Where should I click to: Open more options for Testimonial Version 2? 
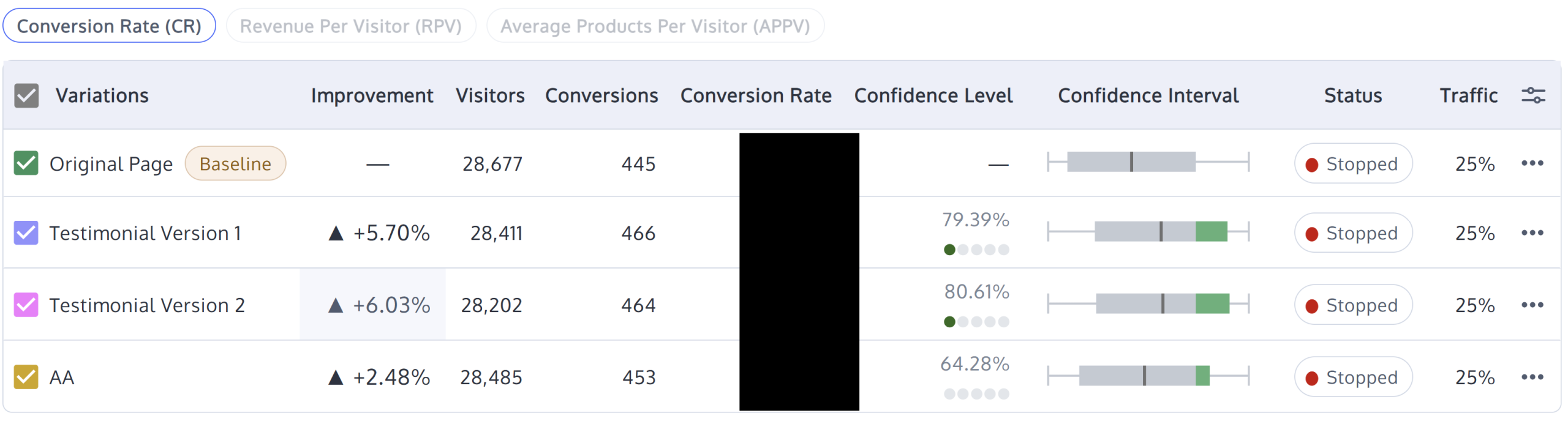1532,305
